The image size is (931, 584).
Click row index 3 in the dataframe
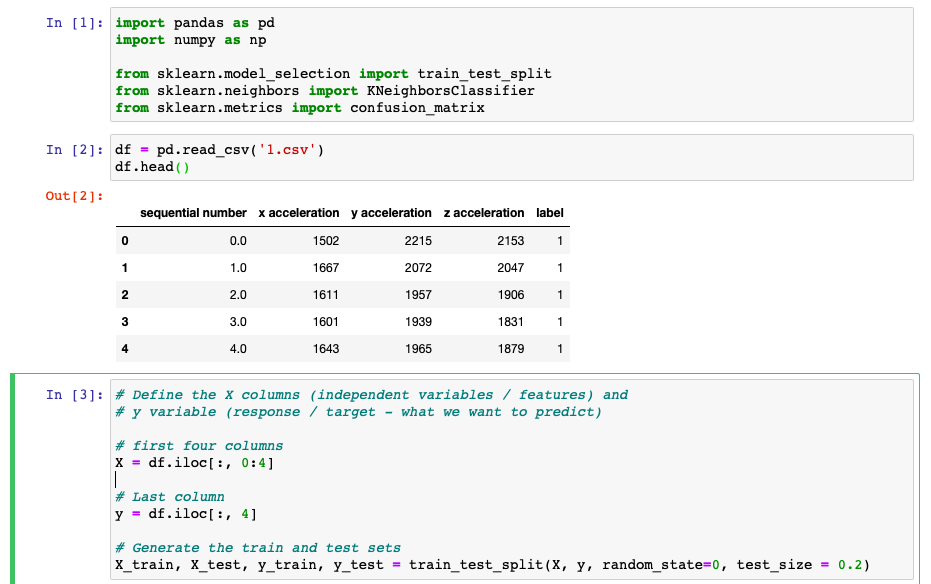click(125, 322)
